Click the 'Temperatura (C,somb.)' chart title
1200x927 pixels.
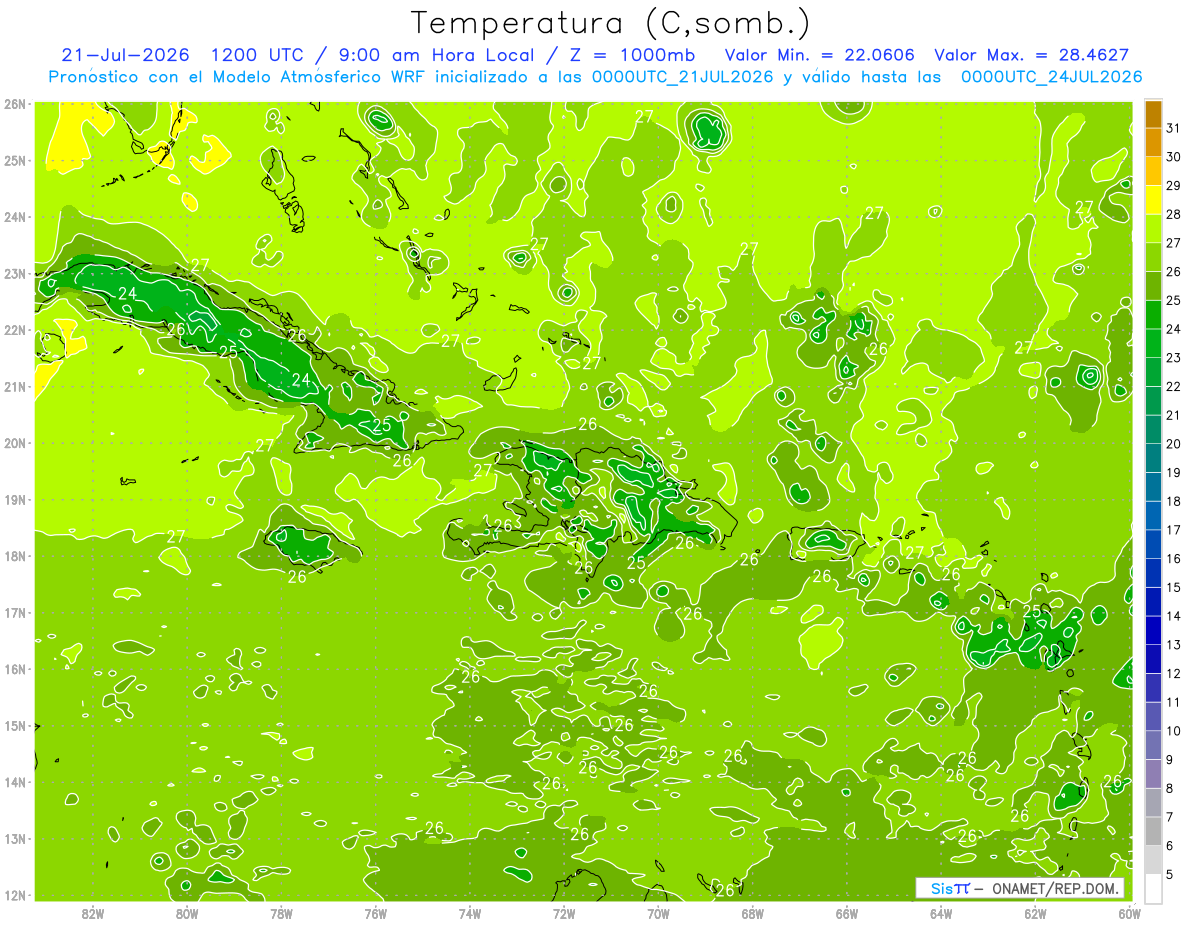pos(611,23)
